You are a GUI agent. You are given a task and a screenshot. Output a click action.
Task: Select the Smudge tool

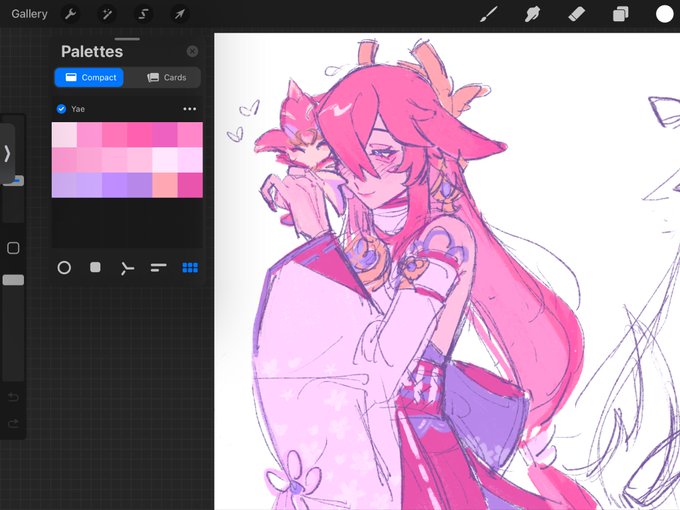point(533,14)
